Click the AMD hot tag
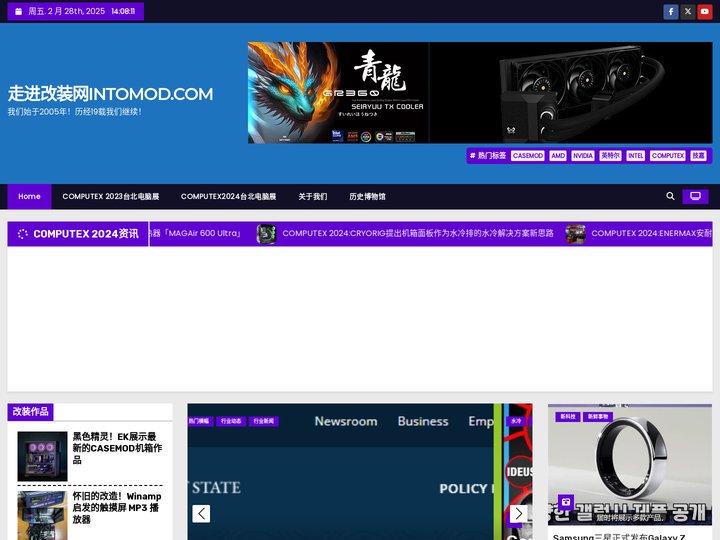Viewport: 720px width, 540px height. [558, 156]
